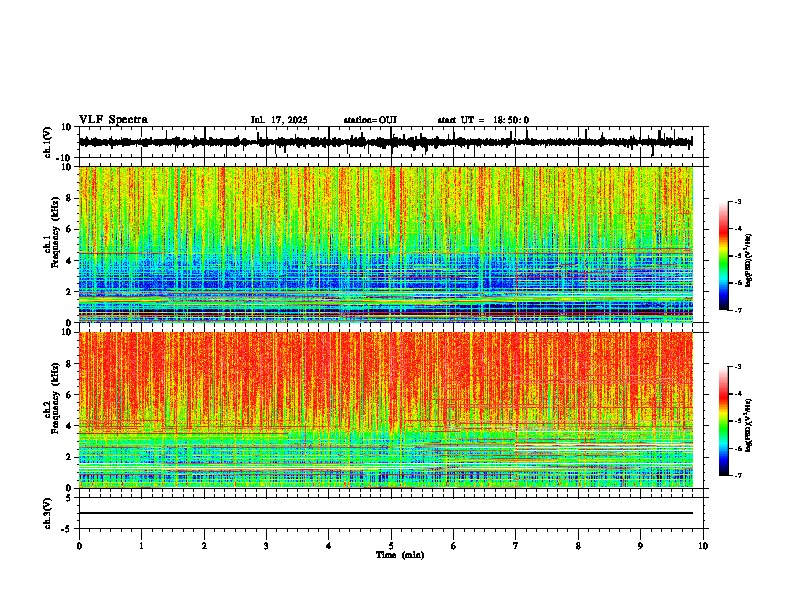Viewport: 792px width, 612px height.
Task: Click ch.1 spectrogram frequency tick label "6"
Action: (x=69, y=229)
